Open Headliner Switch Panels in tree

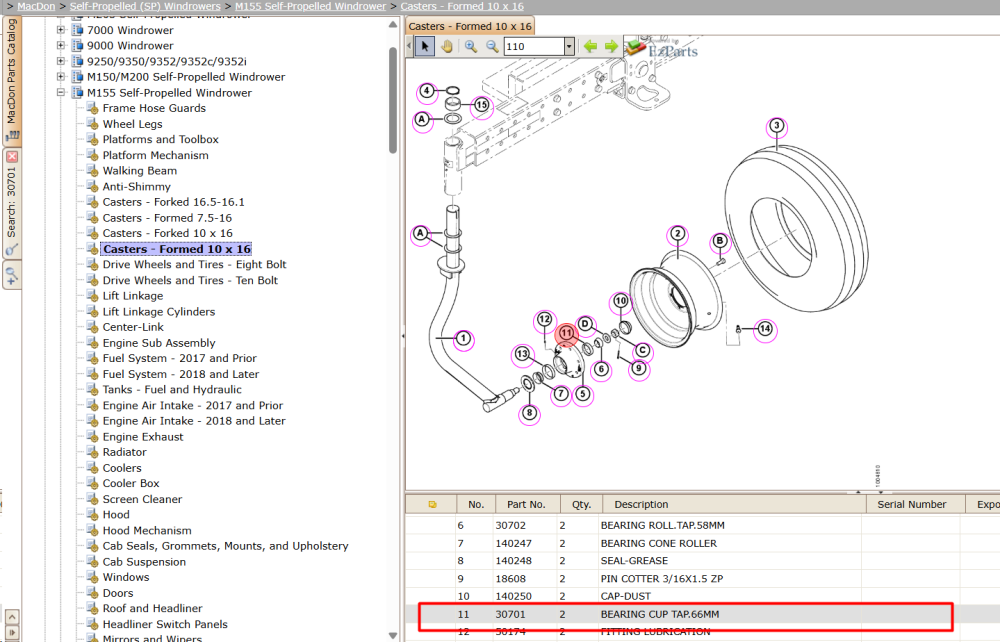coord(165,624)
